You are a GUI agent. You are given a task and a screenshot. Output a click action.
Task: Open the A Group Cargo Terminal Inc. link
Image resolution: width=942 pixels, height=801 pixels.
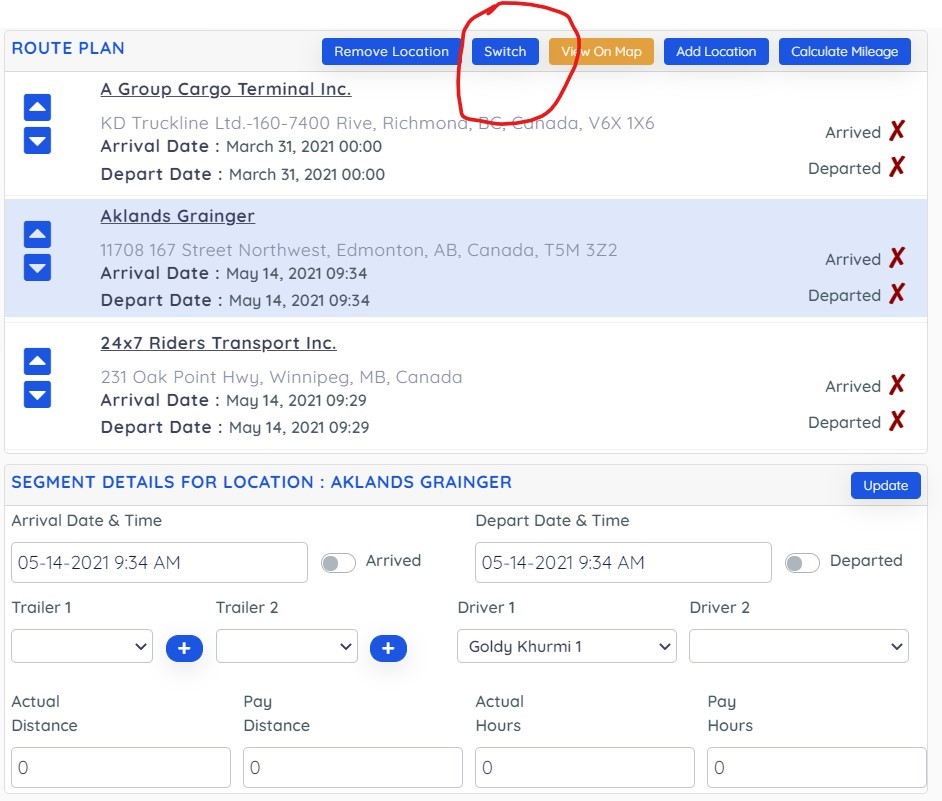click(226, 89)
